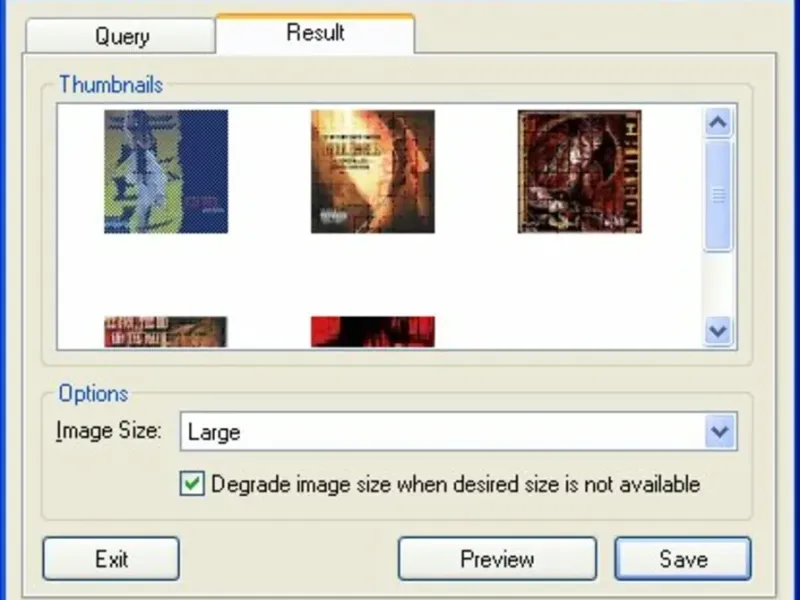Open the Image Size dropdown
The image size is (800, 600).
pos(458,432)
